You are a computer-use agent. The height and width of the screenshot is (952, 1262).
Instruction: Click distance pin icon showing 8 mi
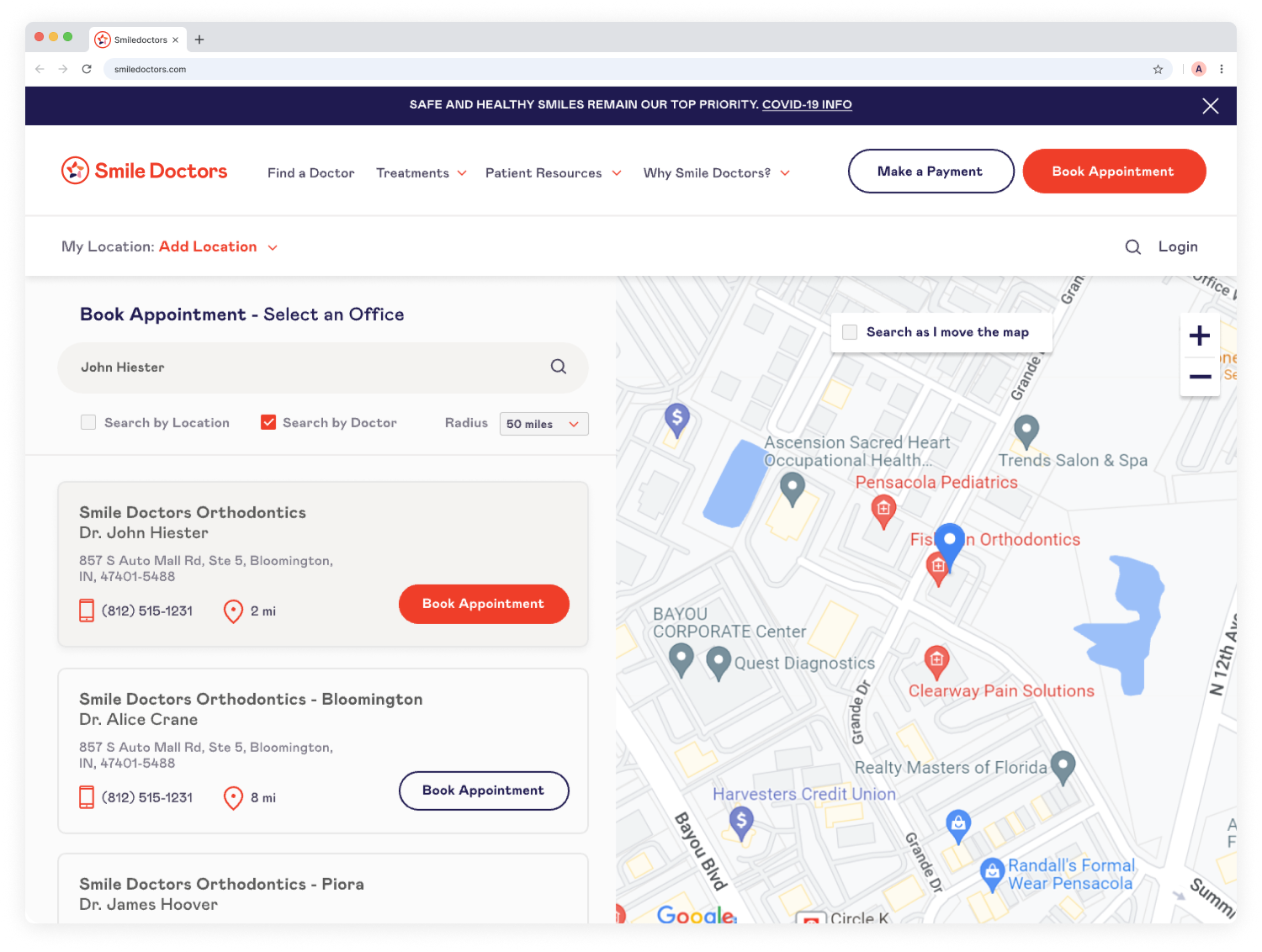coord(233,798)
